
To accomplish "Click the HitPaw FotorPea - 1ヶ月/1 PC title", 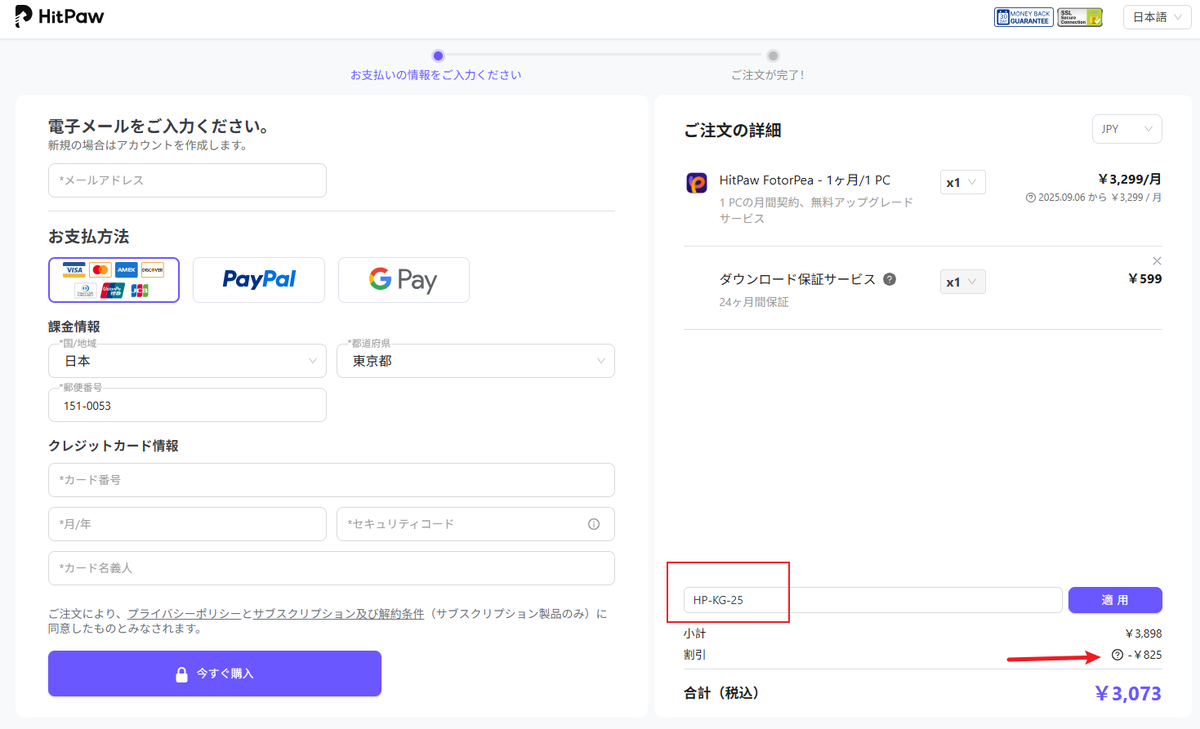I will point(805,181).
